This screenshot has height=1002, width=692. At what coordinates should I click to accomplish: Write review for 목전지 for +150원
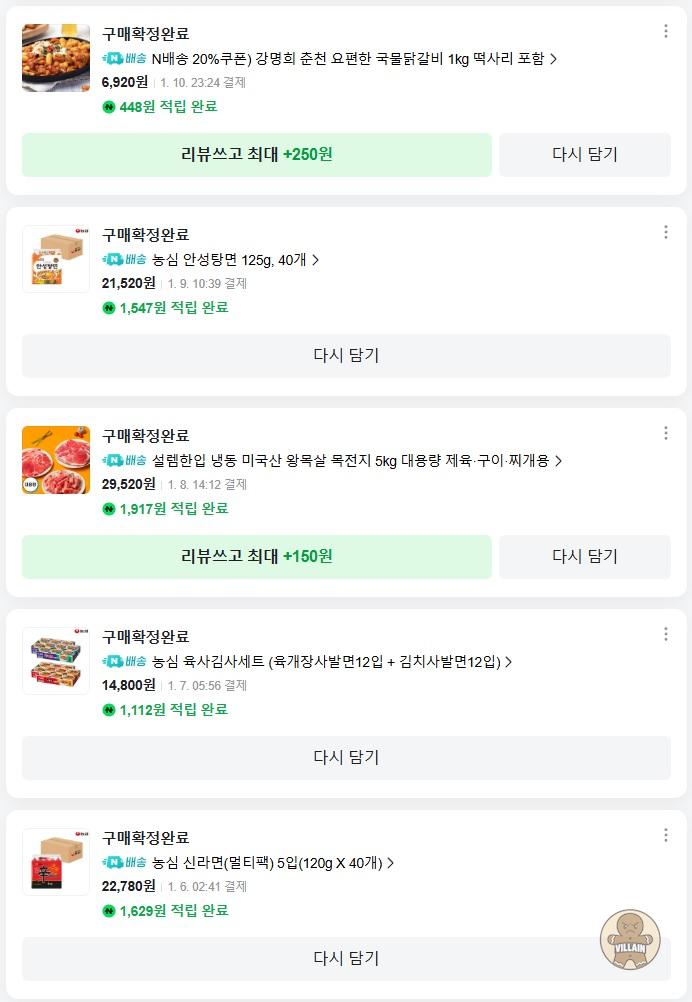[x=257, y=556]
